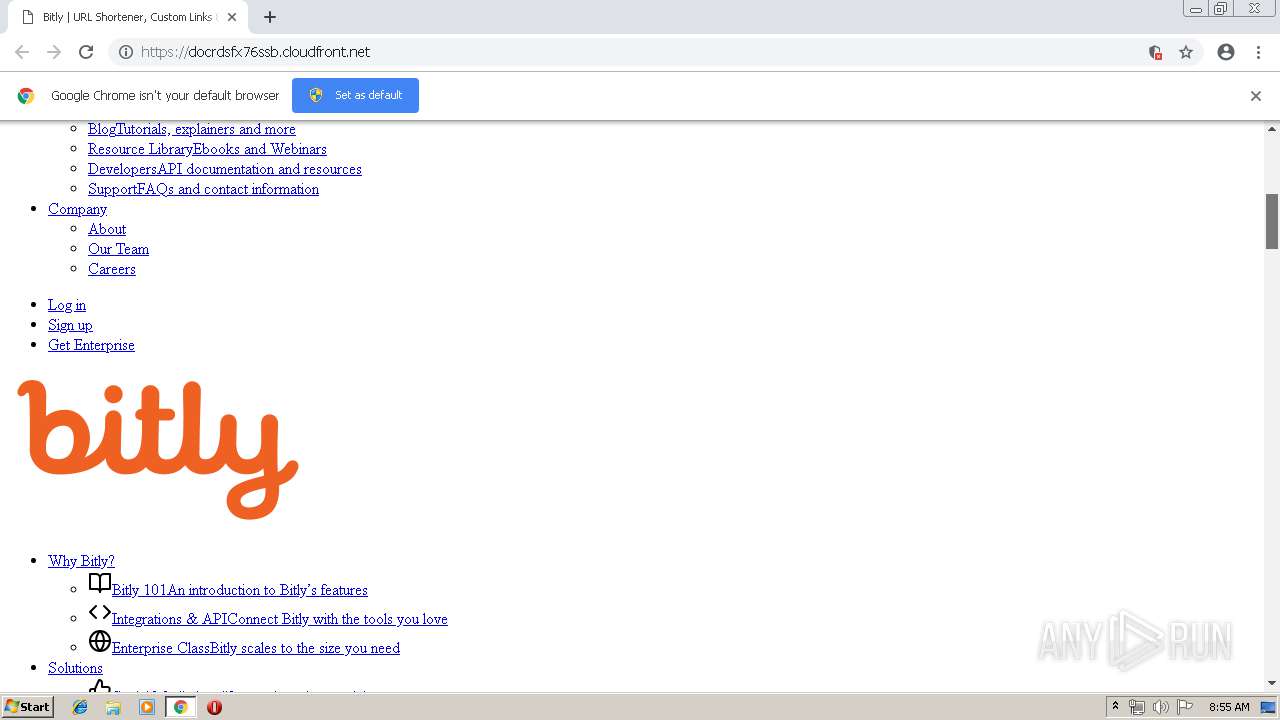Click the browser forward arrow
This screenshot has width=1280, height=720.
[x=54, y=52]
